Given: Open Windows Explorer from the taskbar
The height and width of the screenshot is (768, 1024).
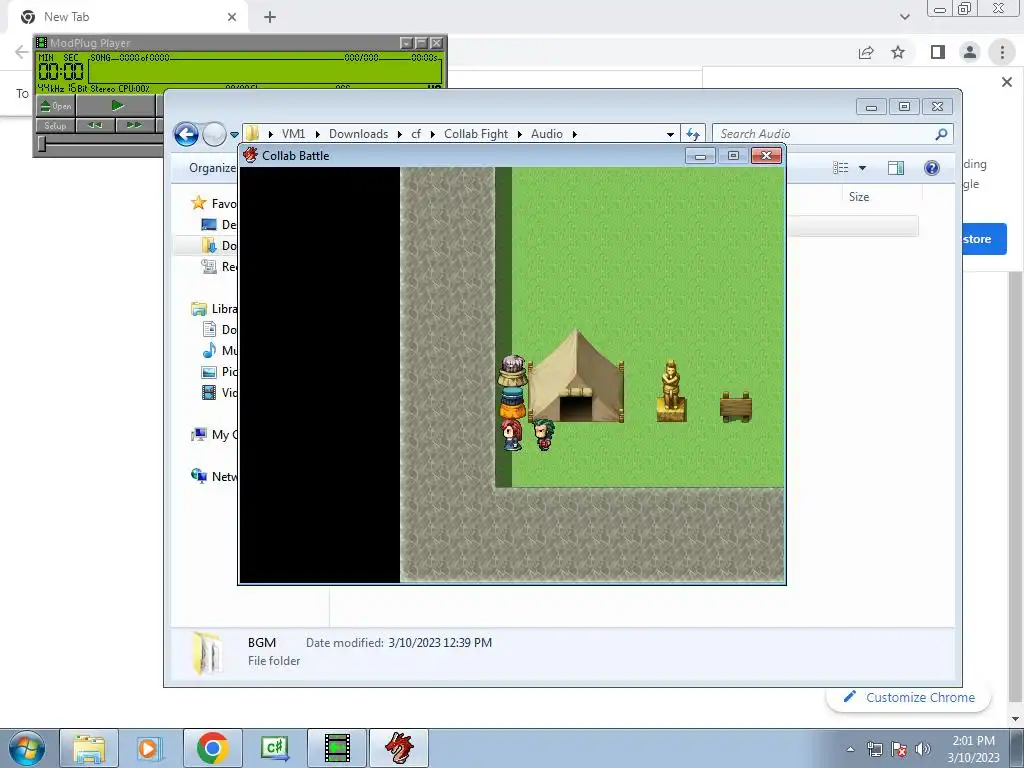Looking at the screenshot, I should coord(89,748).
